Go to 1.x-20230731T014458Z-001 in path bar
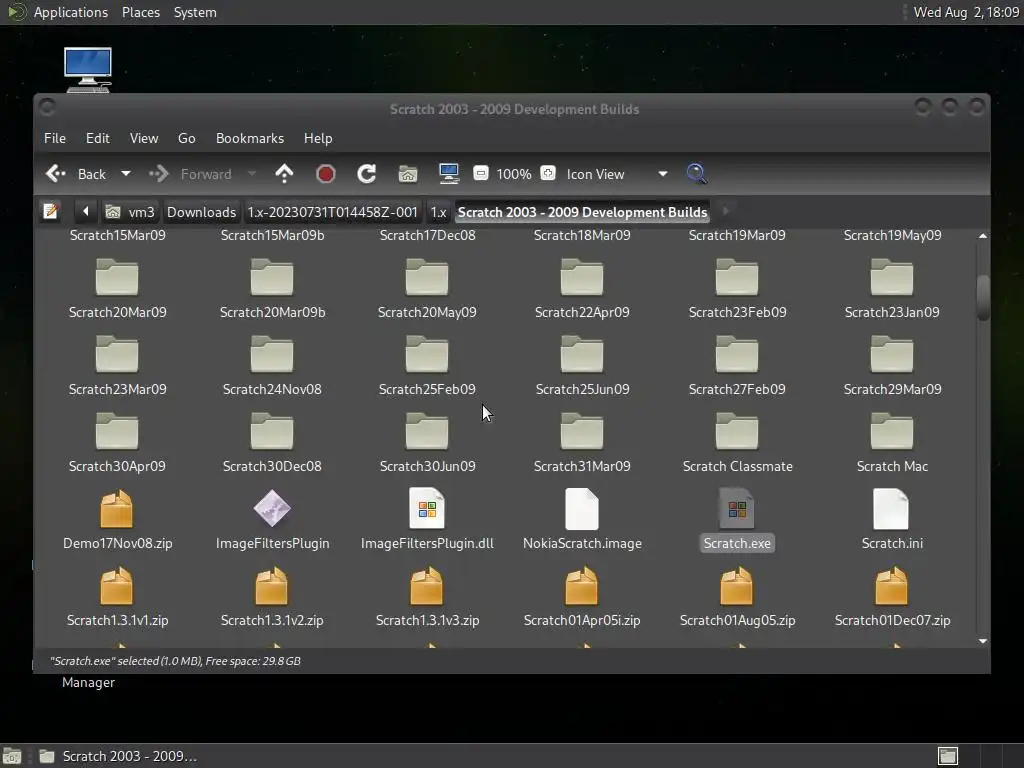This screenshot has width=1024, height=768. 332,212
